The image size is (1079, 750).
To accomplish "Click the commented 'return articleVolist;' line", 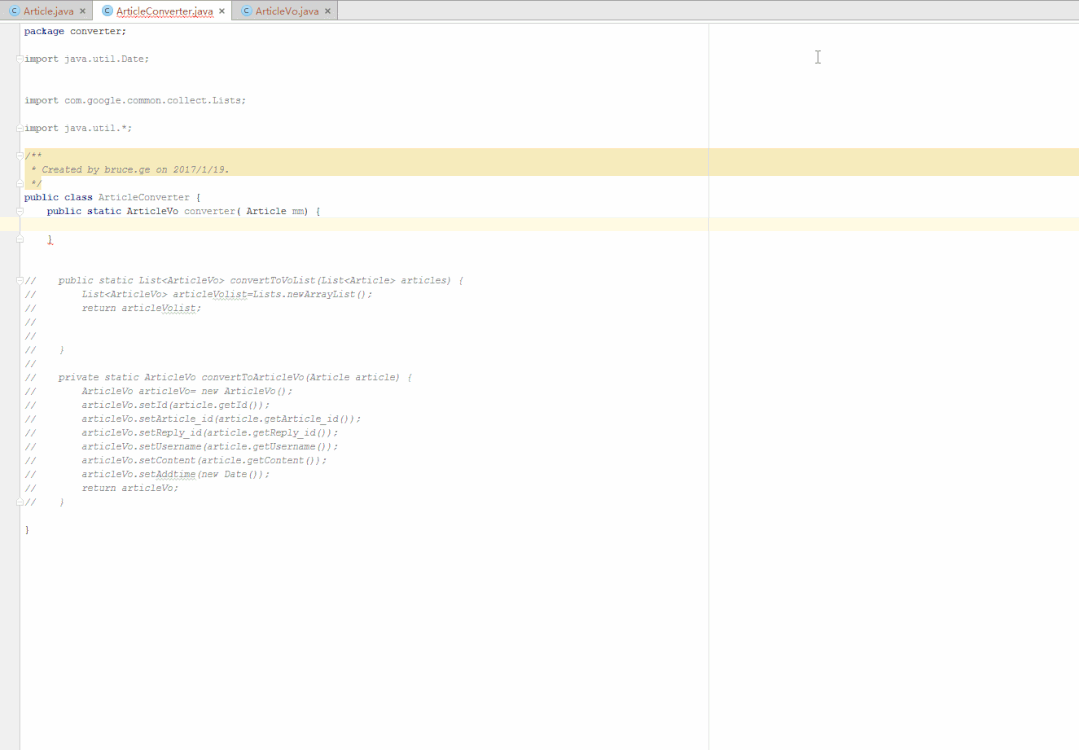I will (141, 308).
